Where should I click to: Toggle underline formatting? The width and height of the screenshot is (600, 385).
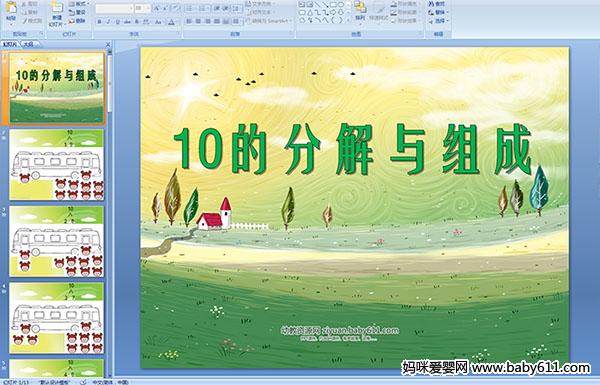(x=117, y=22)
